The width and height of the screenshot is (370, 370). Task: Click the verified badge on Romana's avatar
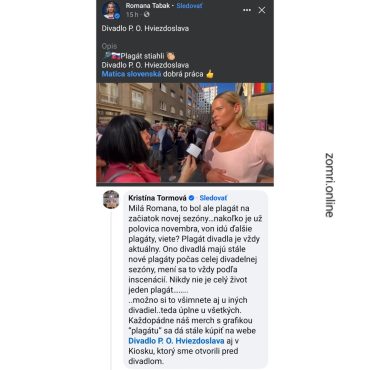[117, 16]
